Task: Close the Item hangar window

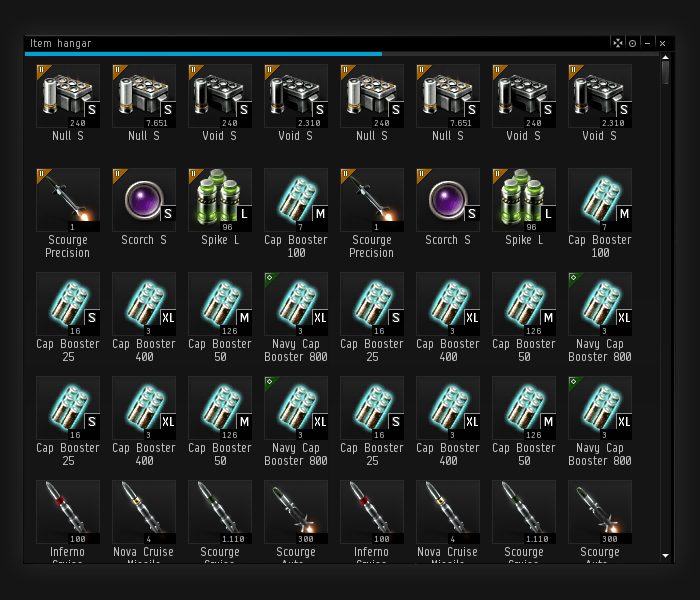Action: point(662,43)
